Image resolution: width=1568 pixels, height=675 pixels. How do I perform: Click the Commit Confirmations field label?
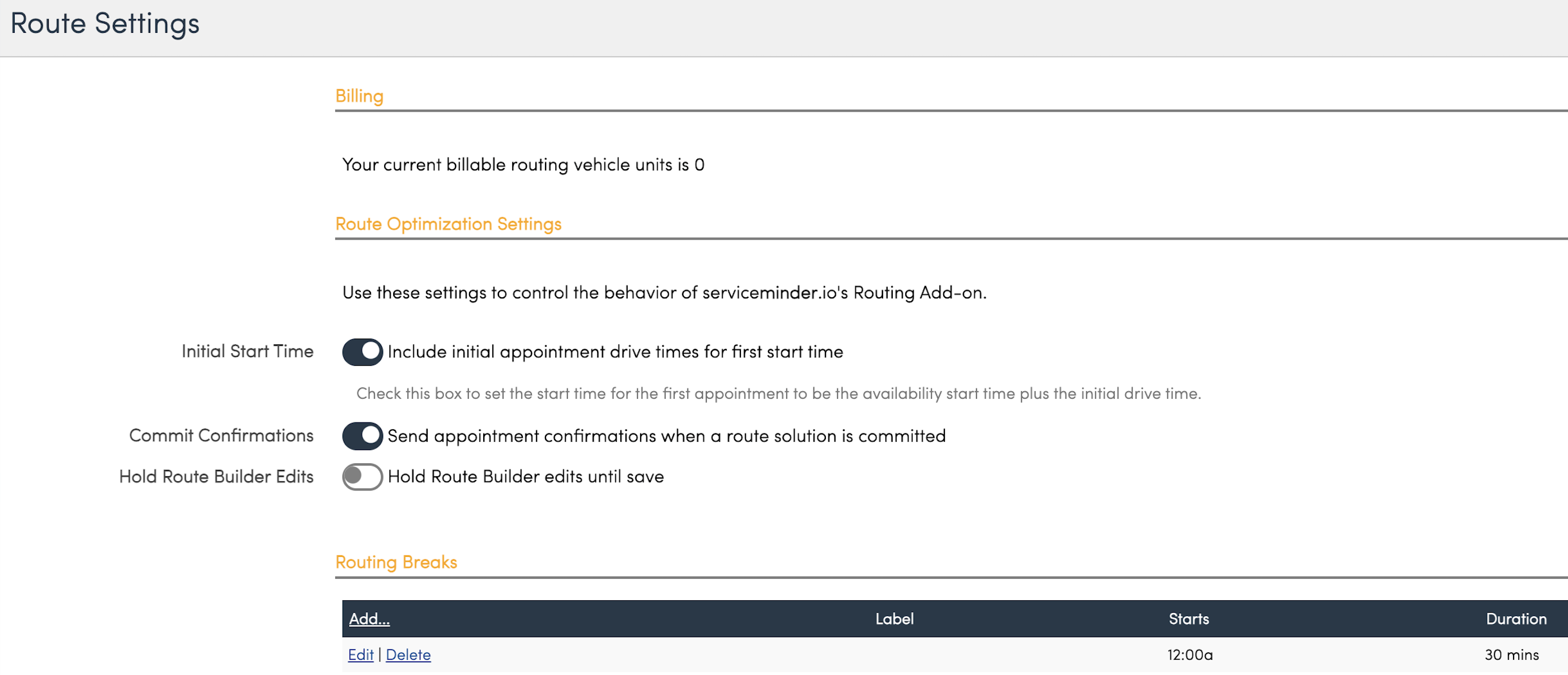click(221, 435)
